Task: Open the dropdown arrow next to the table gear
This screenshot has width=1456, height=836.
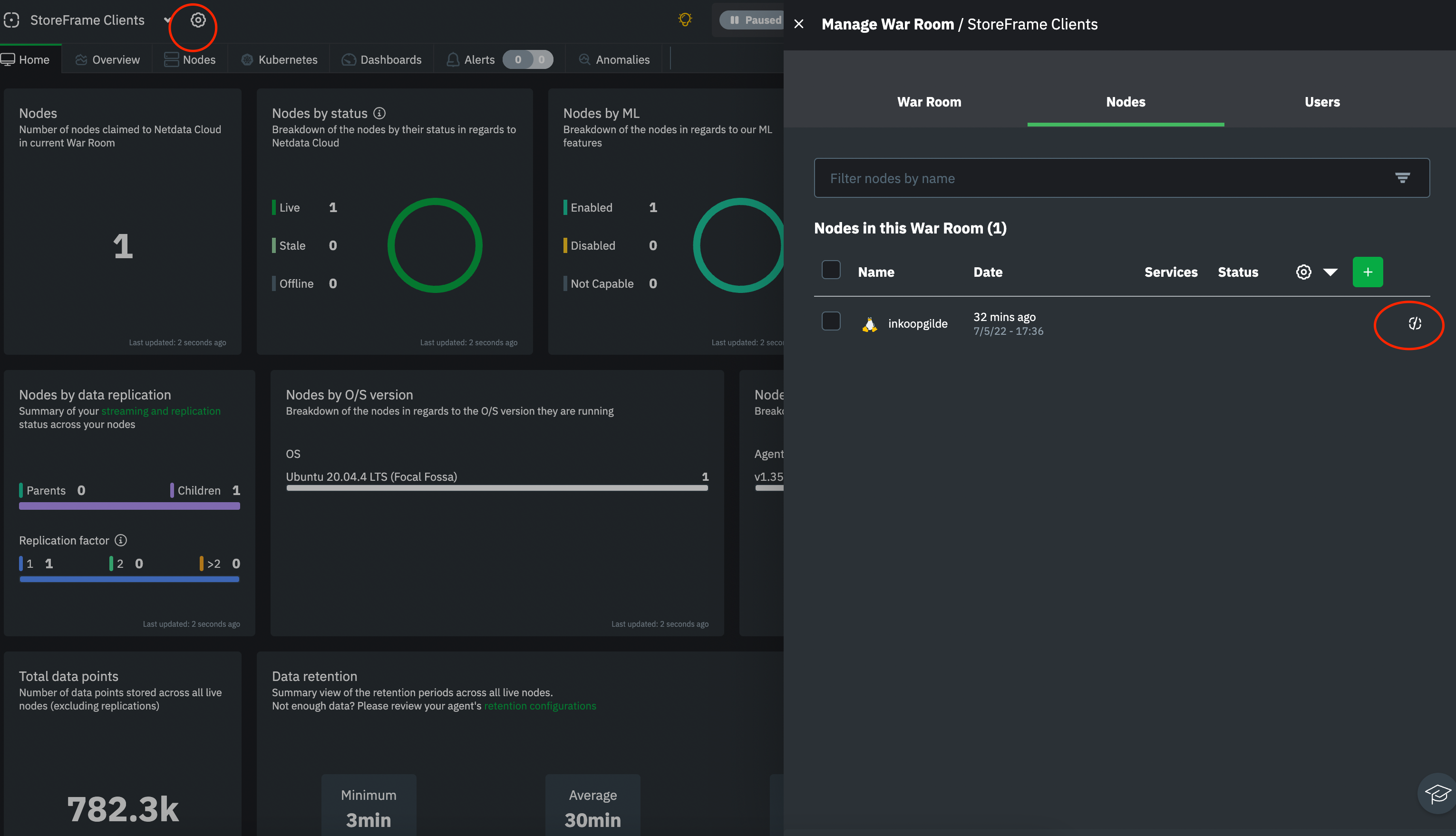Action: coord(1331,272)
